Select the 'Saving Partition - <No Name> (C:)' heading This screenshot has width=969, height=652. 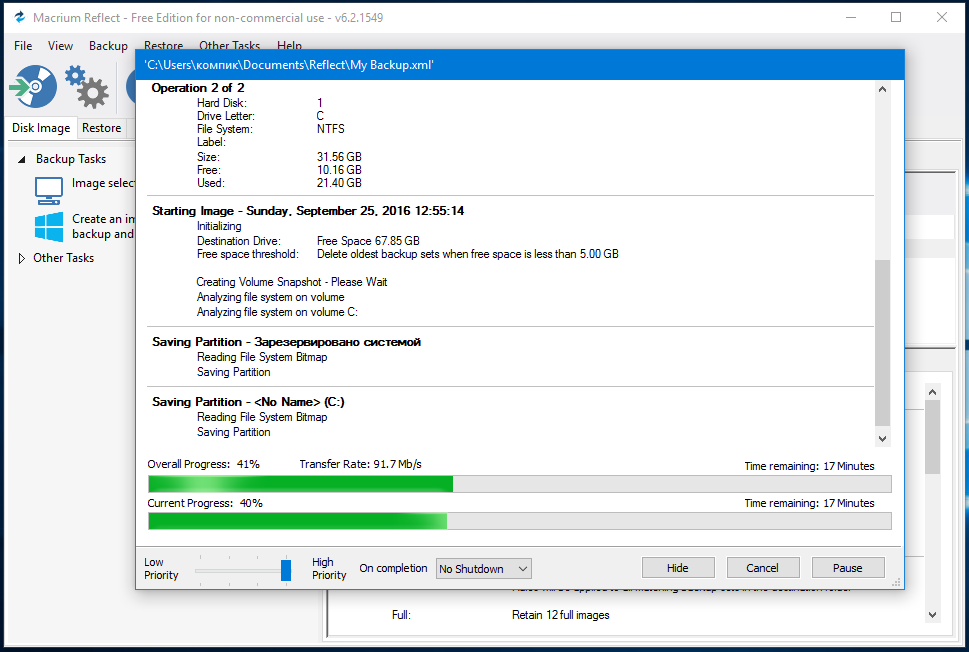tap(248, 402)
